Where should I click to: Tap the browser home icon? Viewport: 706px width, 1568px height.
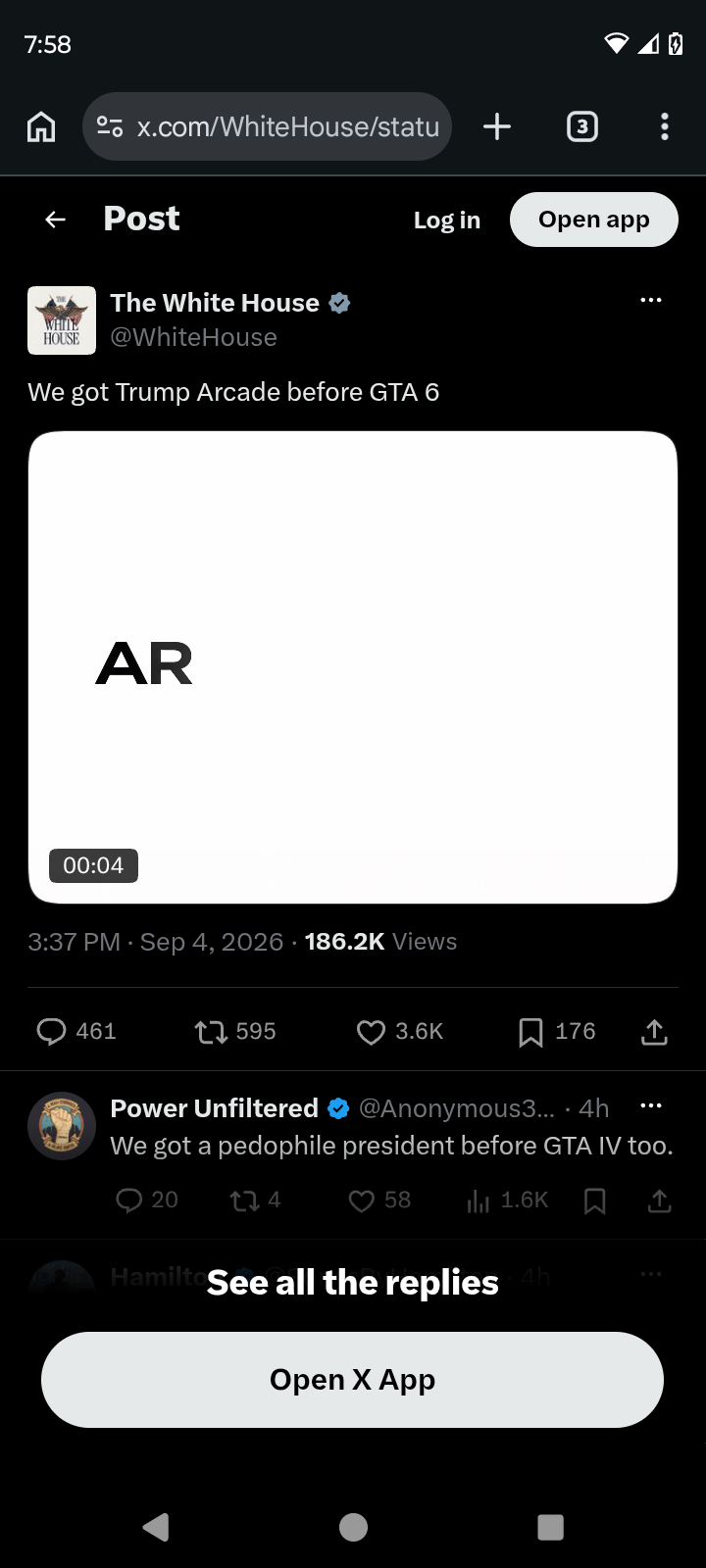tap(41, 126)
